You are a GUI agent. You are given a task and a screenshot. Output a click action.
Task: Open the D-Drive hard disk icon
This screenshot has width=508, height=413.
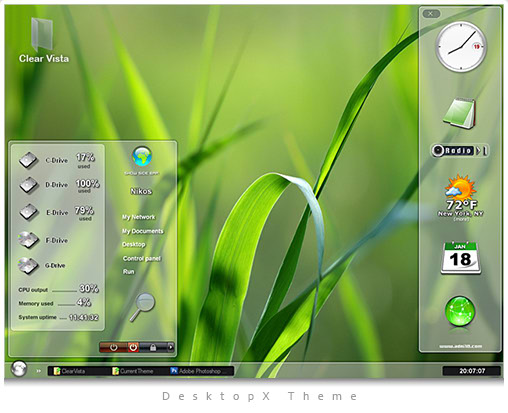[28, 185]
